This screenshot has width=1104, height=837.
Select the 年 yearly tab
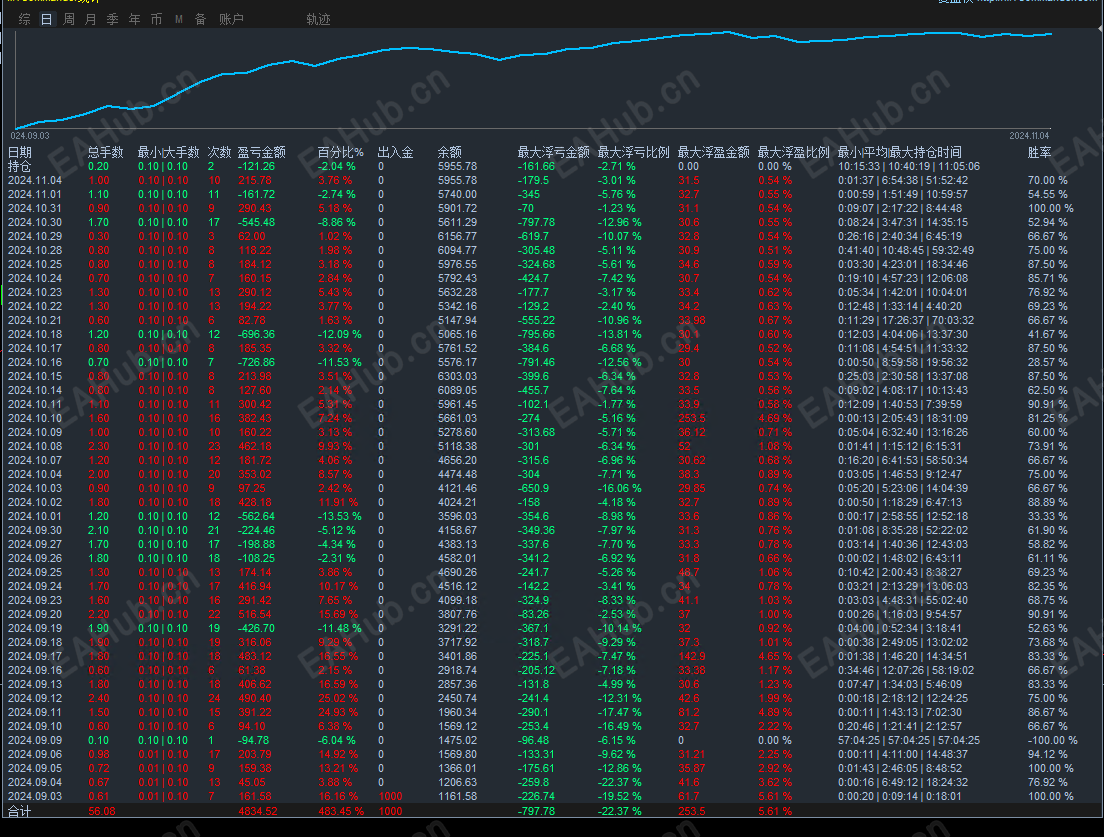click(x=134, y=19)
